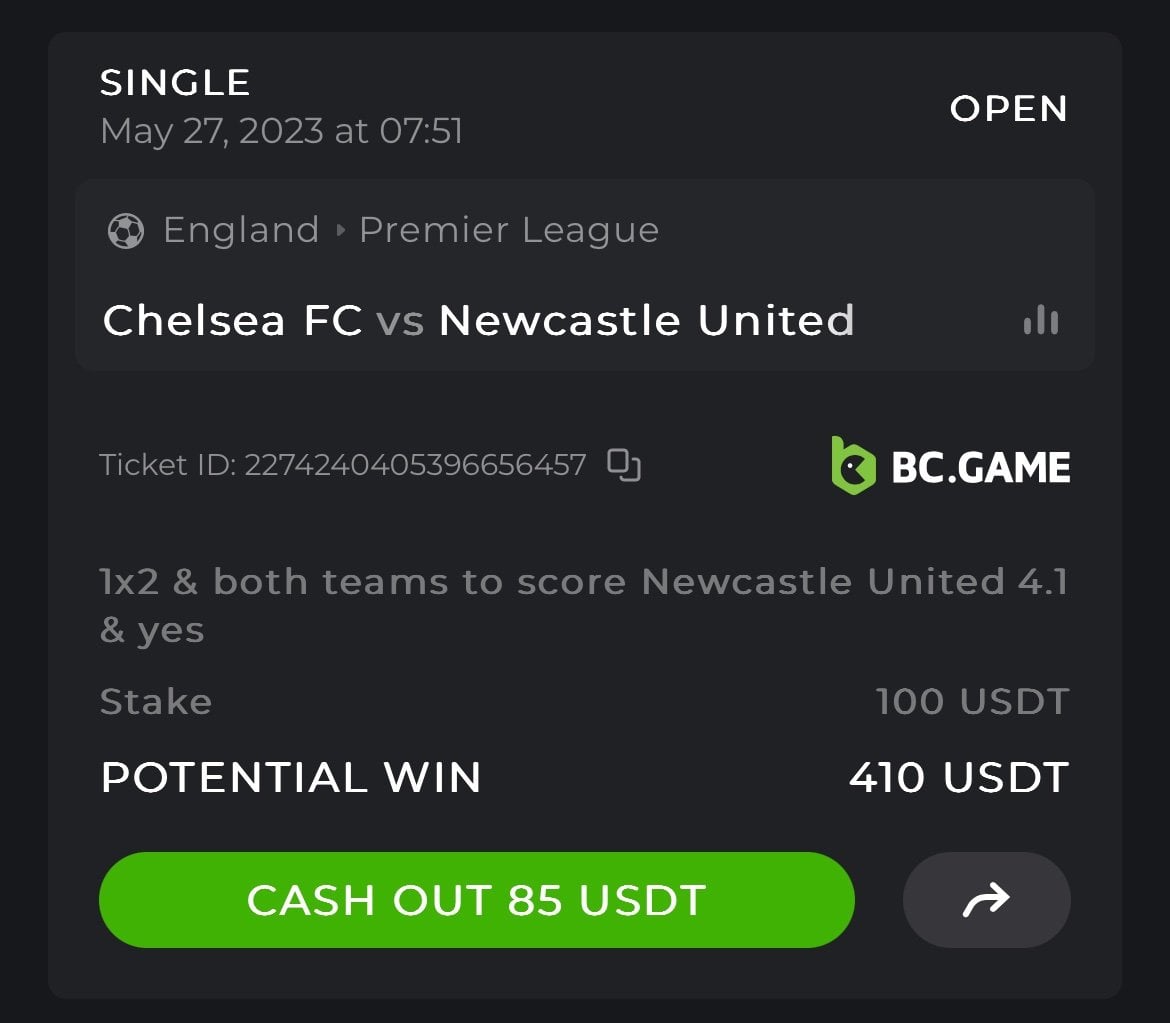Click the POTENTIAL WIN label
The width and height of the screenshot is (1170, 1023).
pyautogui.click(x=291, y=778)
